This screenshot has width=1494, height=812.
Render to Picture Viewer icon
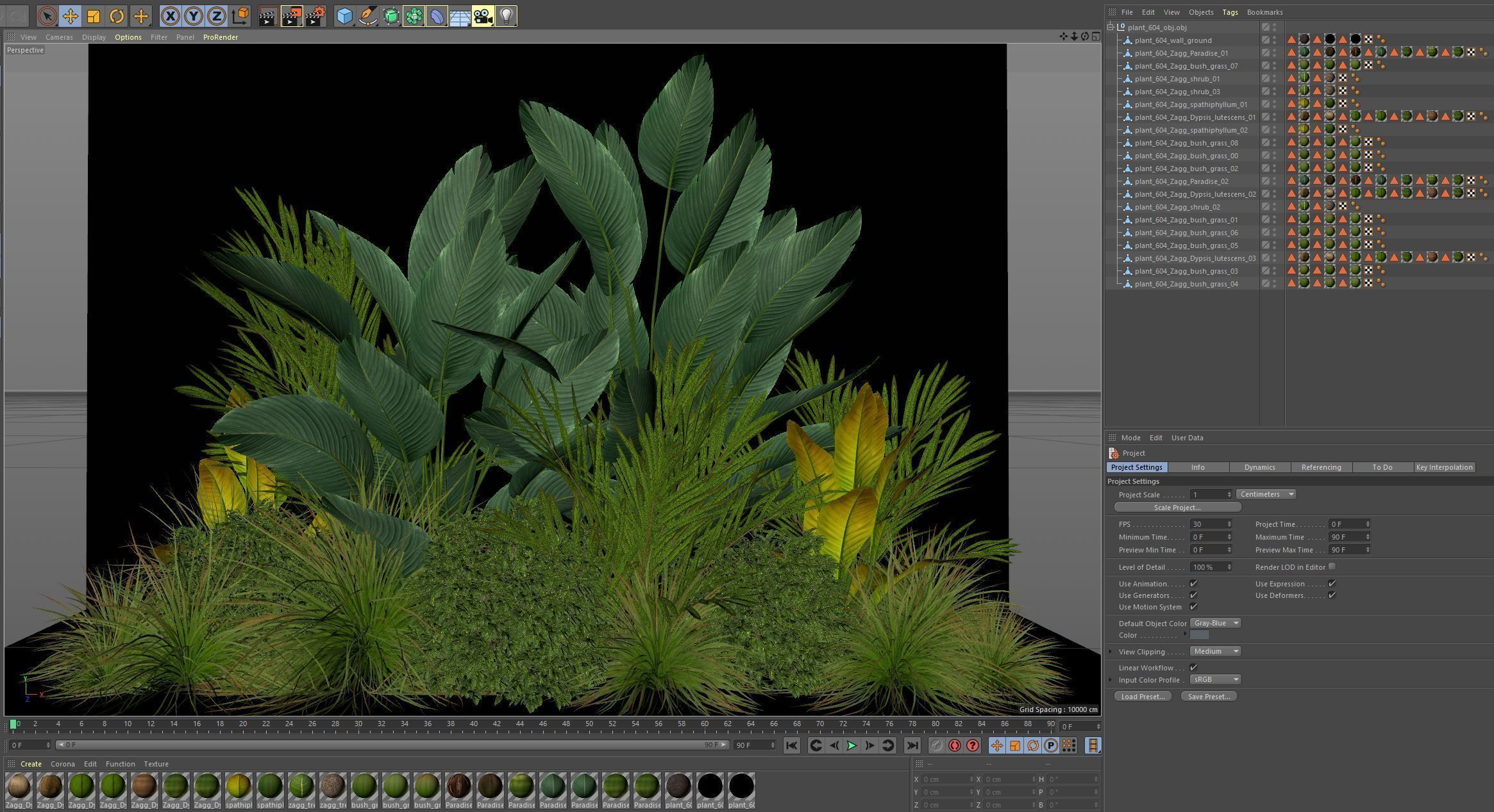click(292, 16)
